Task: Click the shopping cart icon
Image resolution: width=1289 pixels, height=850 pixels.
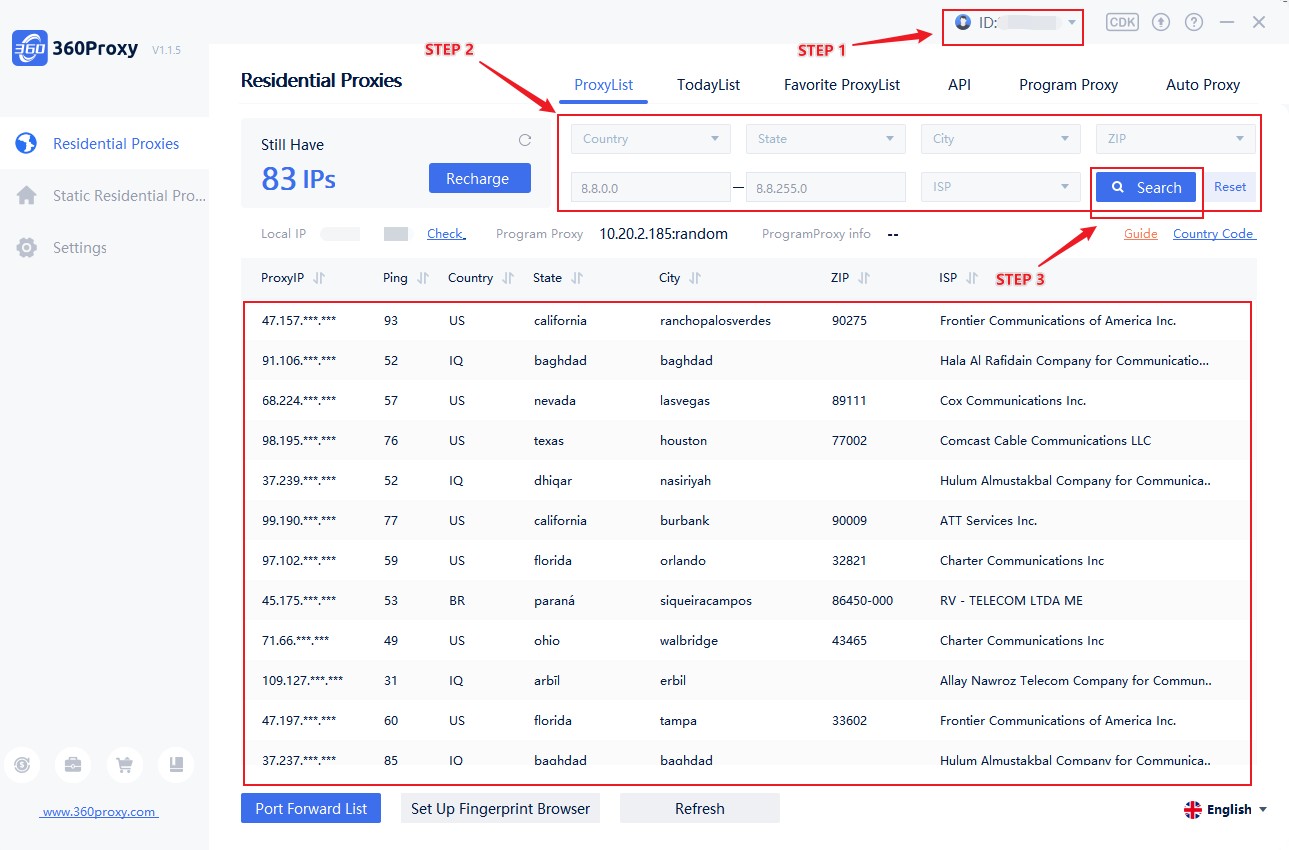Action: tap(125, 765)
